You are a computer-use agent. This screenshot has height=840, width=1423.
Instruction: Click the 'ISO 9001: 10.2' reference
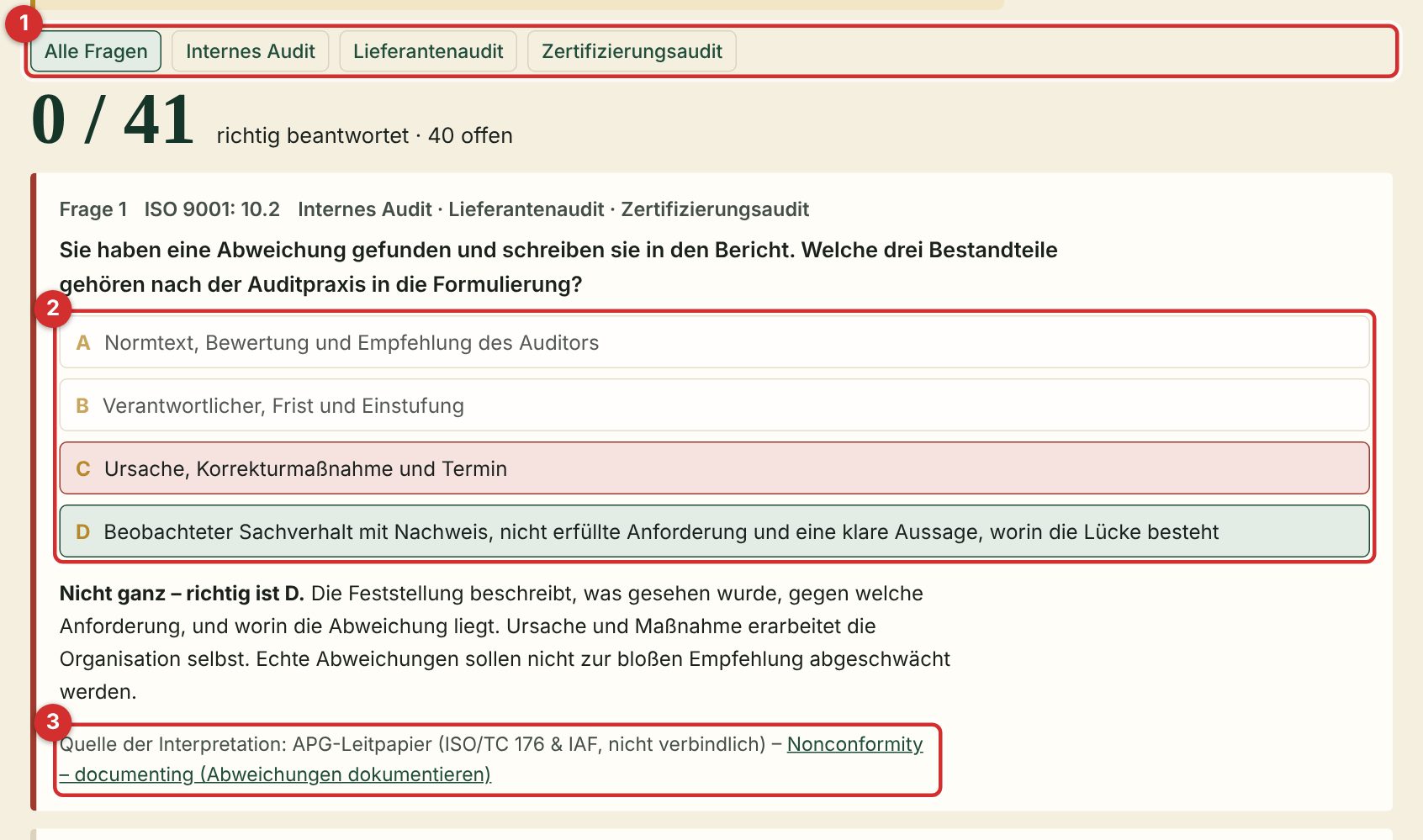pyautogui.click(x=212, y=209)
